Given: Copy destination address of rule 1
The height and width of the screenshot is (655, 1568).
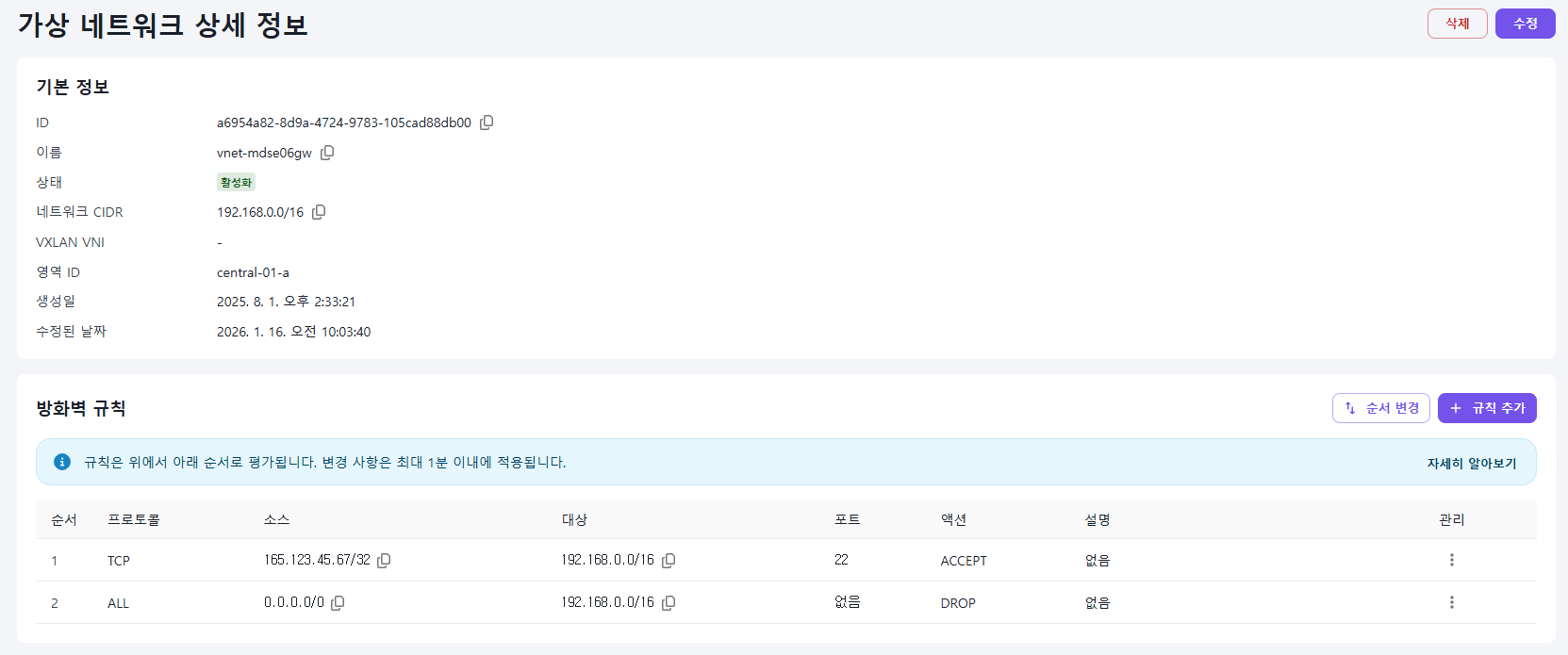Looking at the screenshot, I should tap(668, 561).
